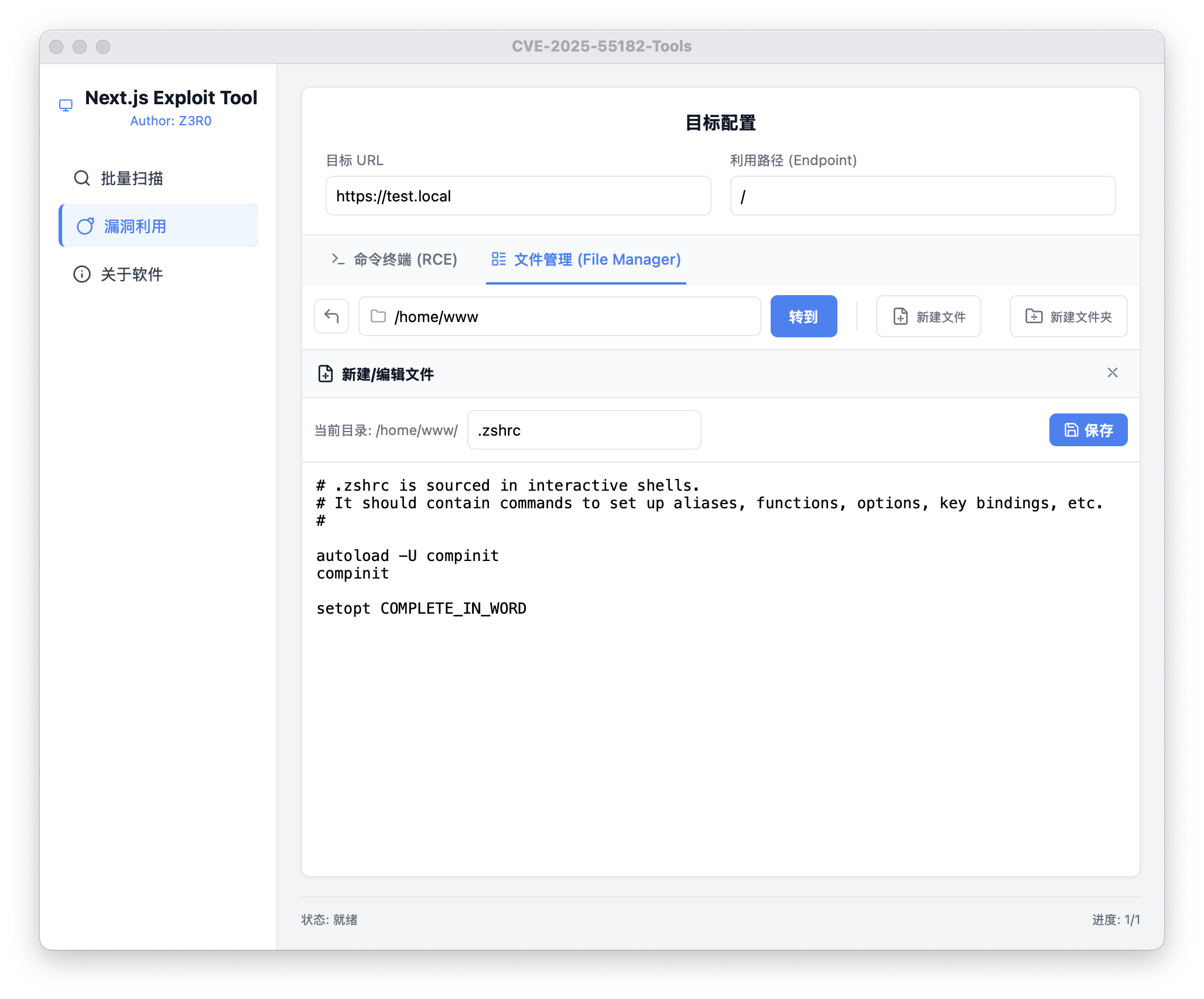
Task: Select the 文件管理 (File Manager) tab
Action: (586, 259)
